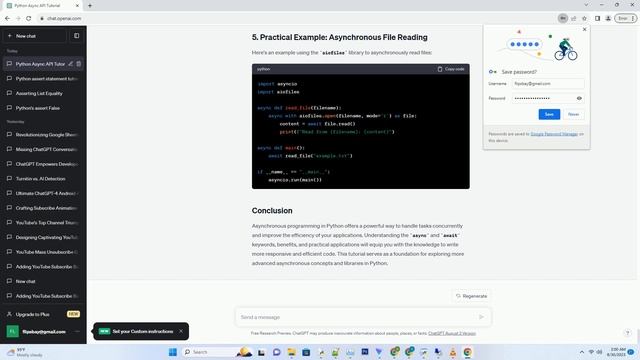Show hidden system tray icons

point(582,352)
